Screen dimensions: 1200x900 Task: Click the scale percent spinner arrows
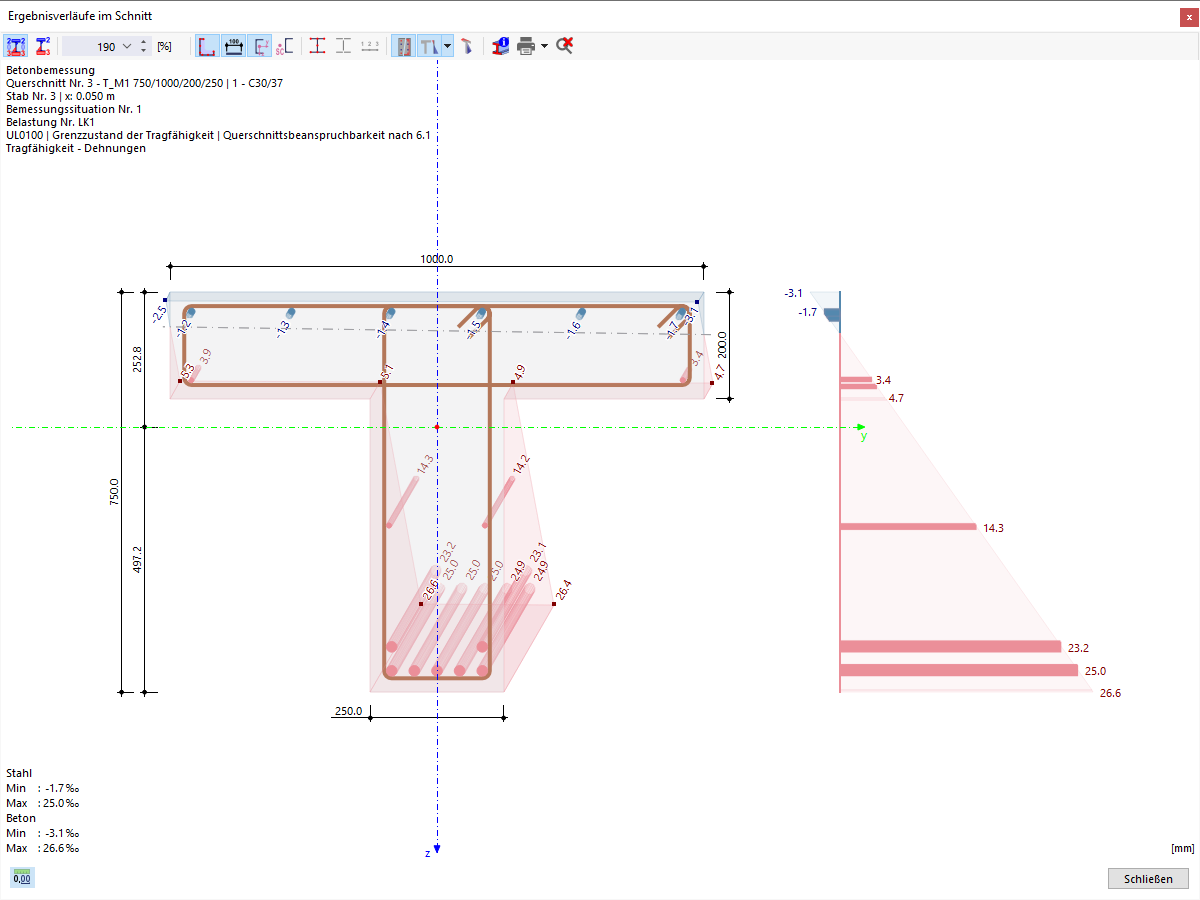click(x=143, y=46)
